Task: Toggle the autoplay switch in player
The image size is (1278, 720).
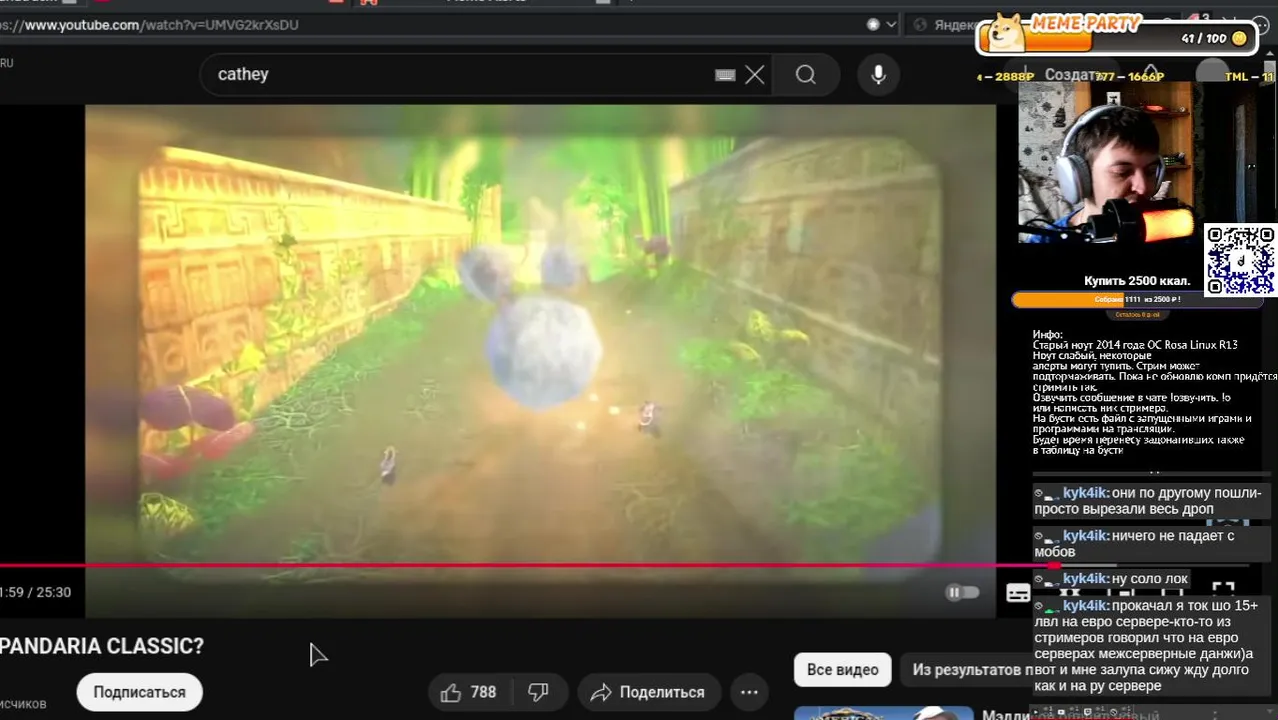Action: (962, 593)
